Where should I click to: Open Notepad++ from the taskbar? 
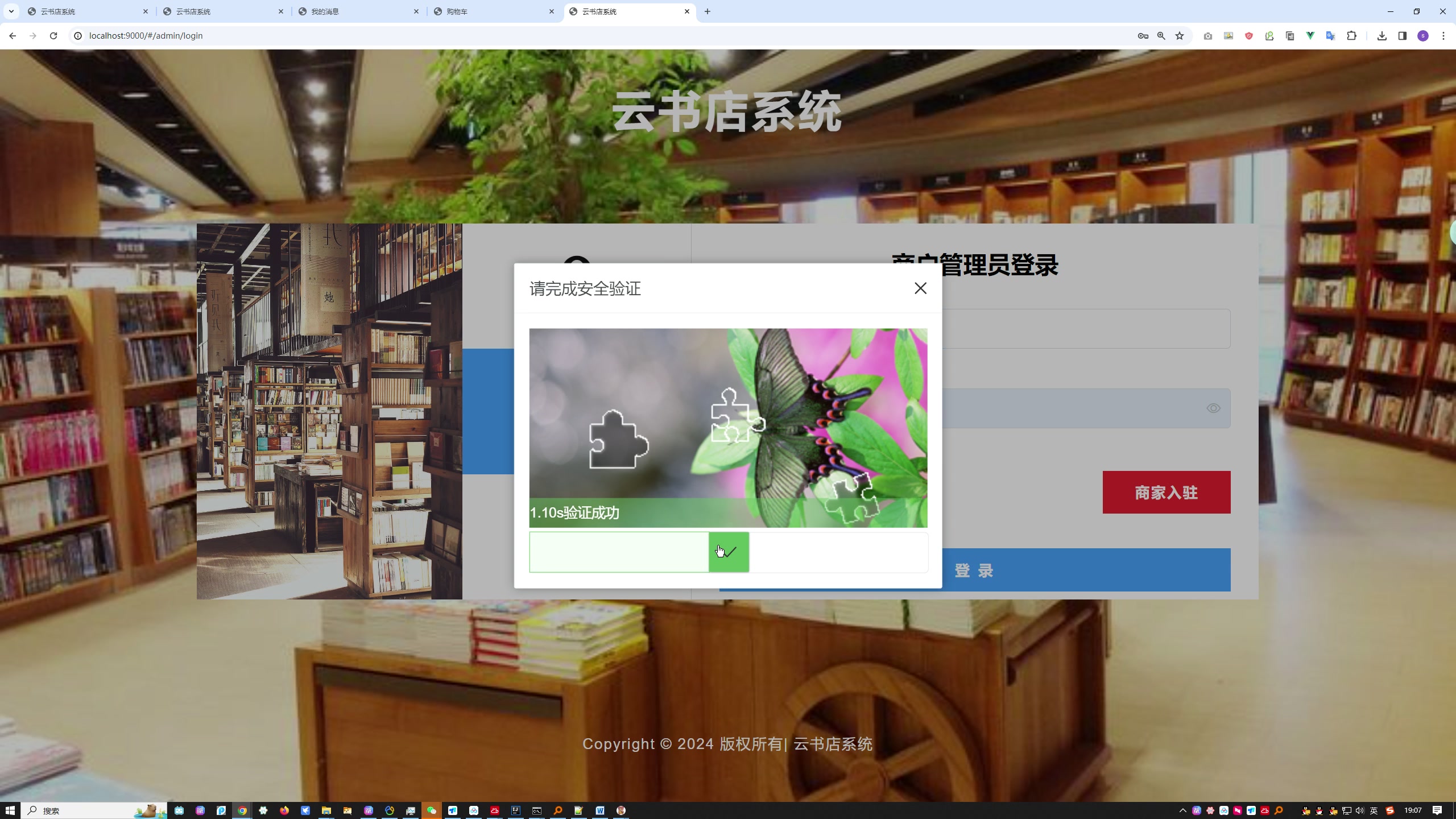coord(579,810)
